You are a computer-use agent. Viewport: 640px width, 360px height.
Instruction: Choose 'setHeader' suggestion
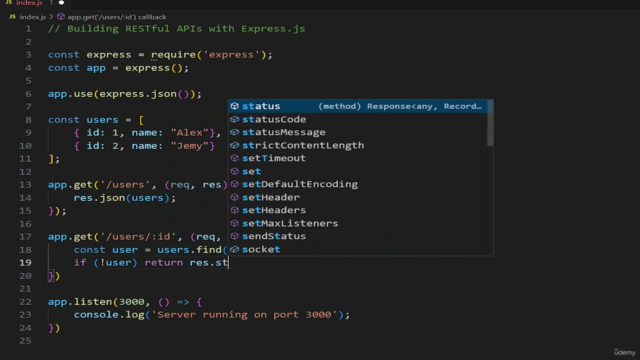(358, 197)
